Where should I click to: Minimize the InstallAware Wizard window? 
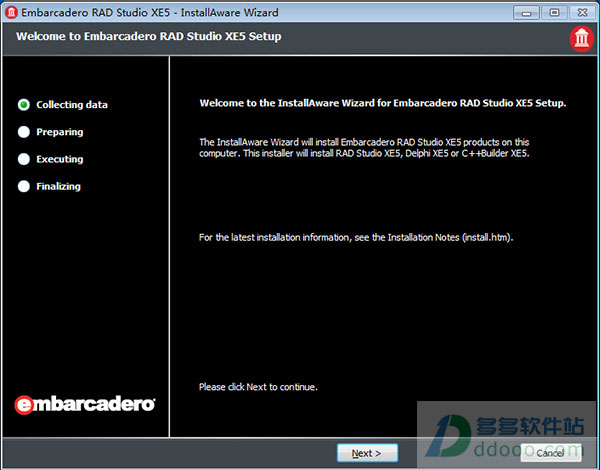click(526, 13)
